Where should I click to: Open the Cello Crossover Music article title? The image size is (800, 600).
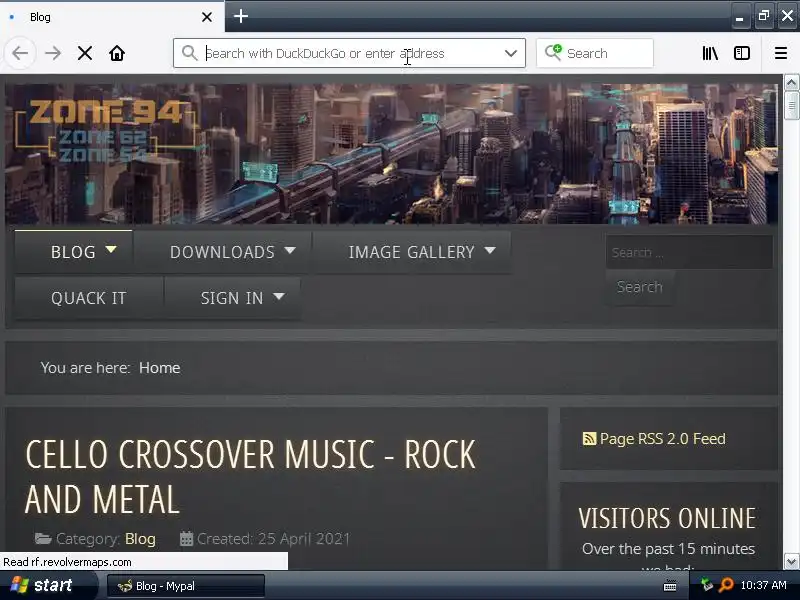[250, 477]
